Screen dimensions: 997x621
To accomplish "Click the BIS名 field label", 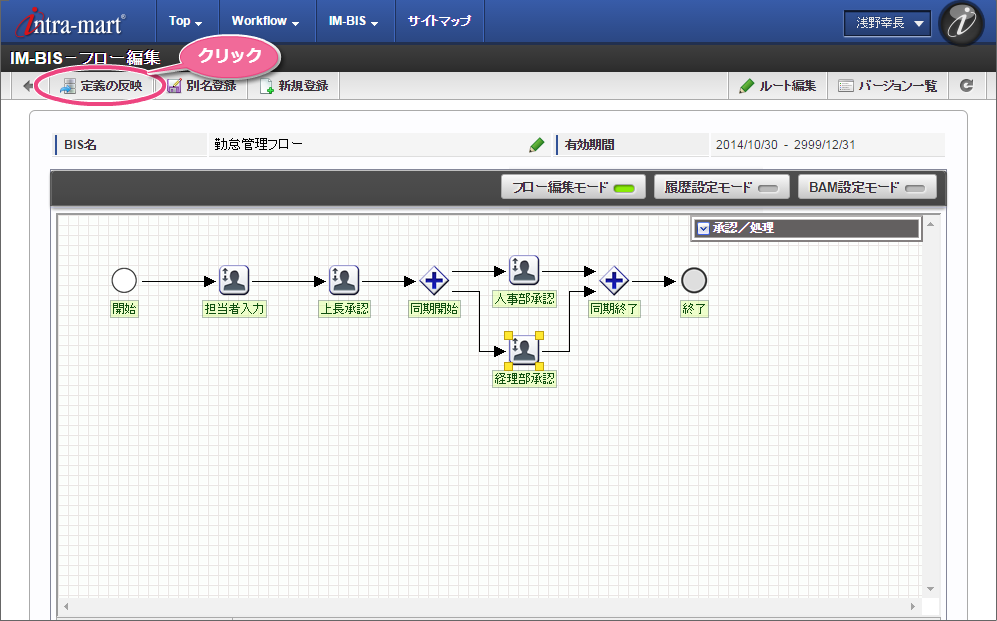I will tap(81, 145).
